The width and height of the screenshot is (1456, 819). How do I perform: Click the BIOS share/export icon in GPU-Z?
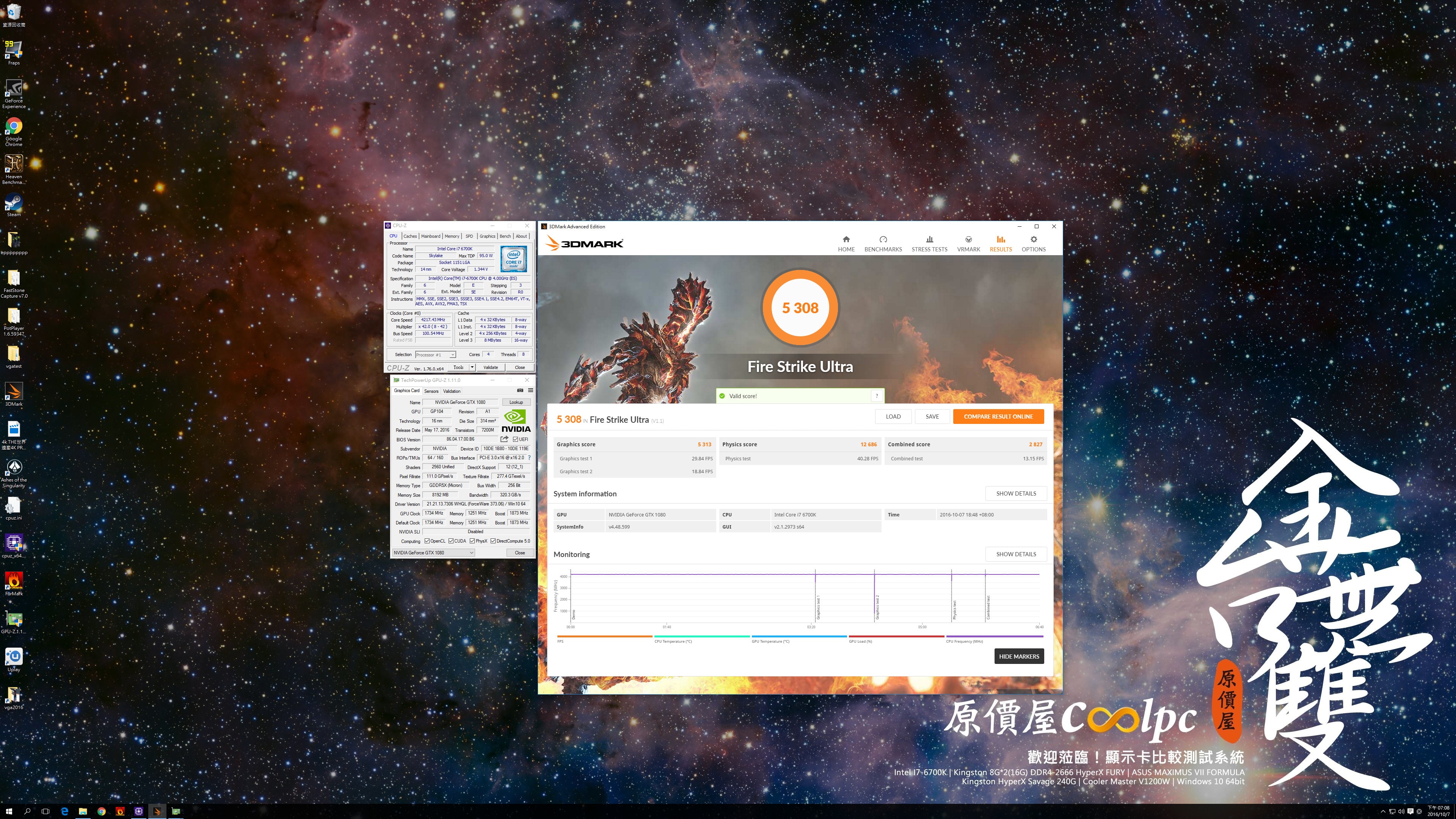coord(504,439)
